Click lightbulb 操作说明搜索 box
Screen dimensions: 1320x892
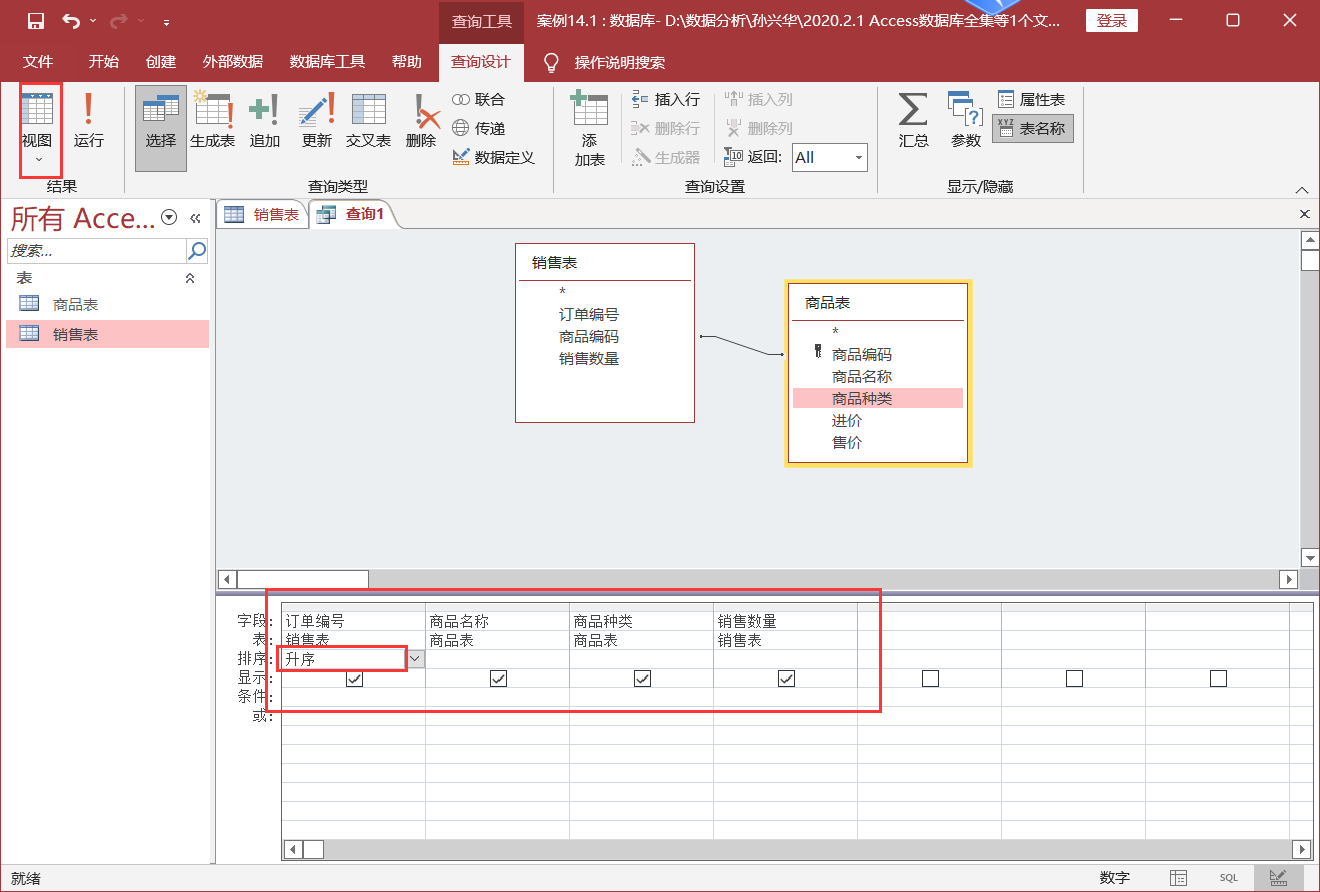point(607,62)
